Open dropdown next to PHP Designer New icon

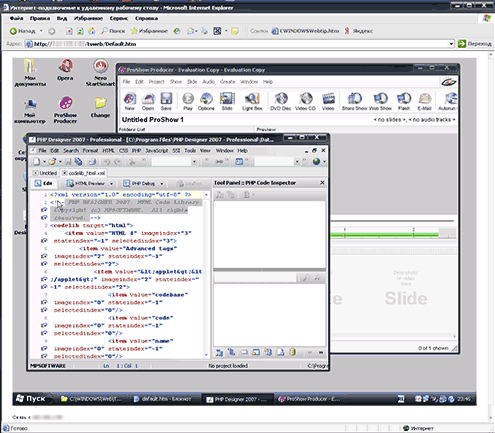pos(44,162)
